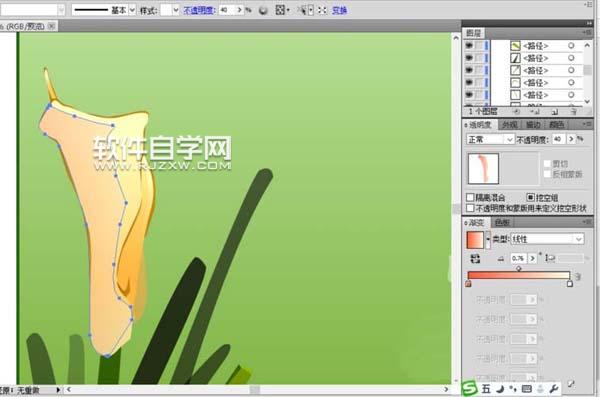Select the left red gradient color stop
Screen dimensions: 600x397
468,284
